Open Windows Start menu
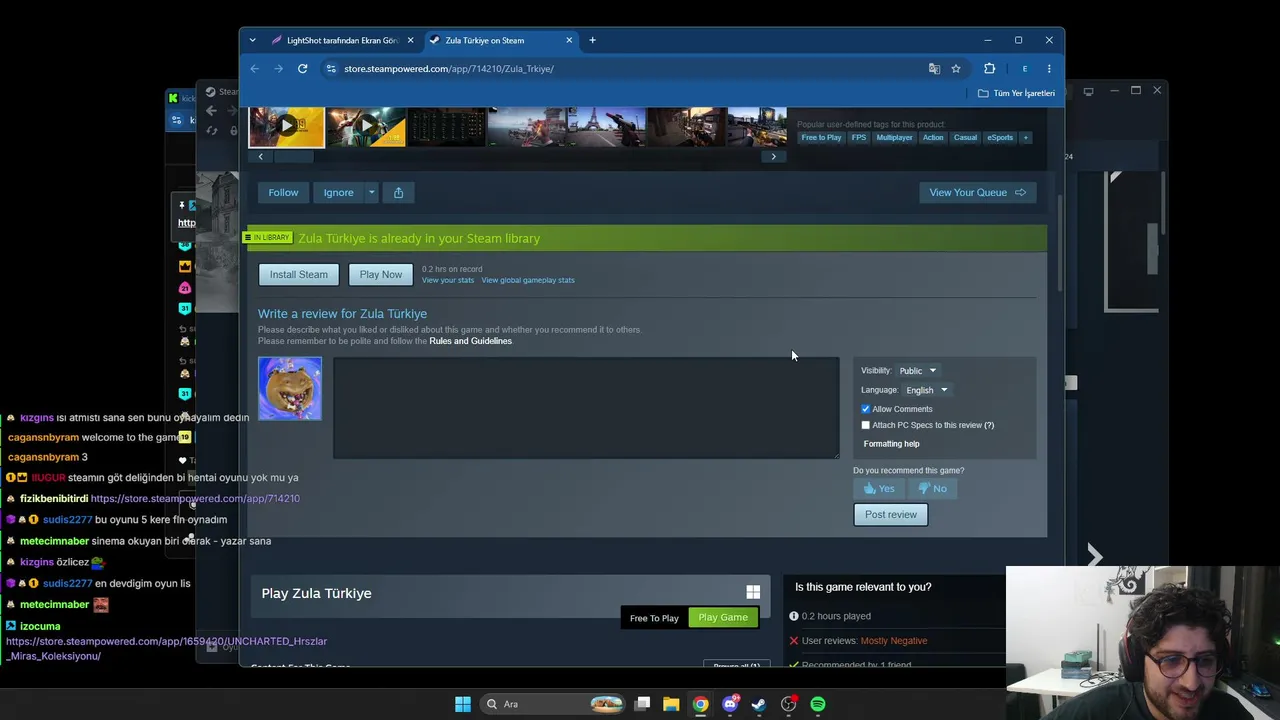The image size is (1280, 720). tap(462, 704)
